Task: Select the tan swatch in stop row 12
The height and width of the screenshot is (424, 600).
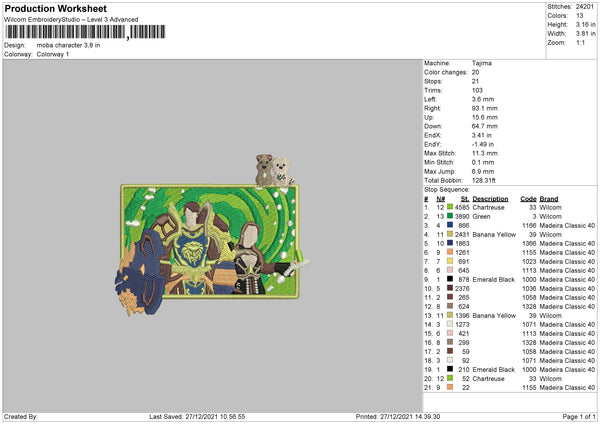Action: pyautogui.click(x=450, y=307)
